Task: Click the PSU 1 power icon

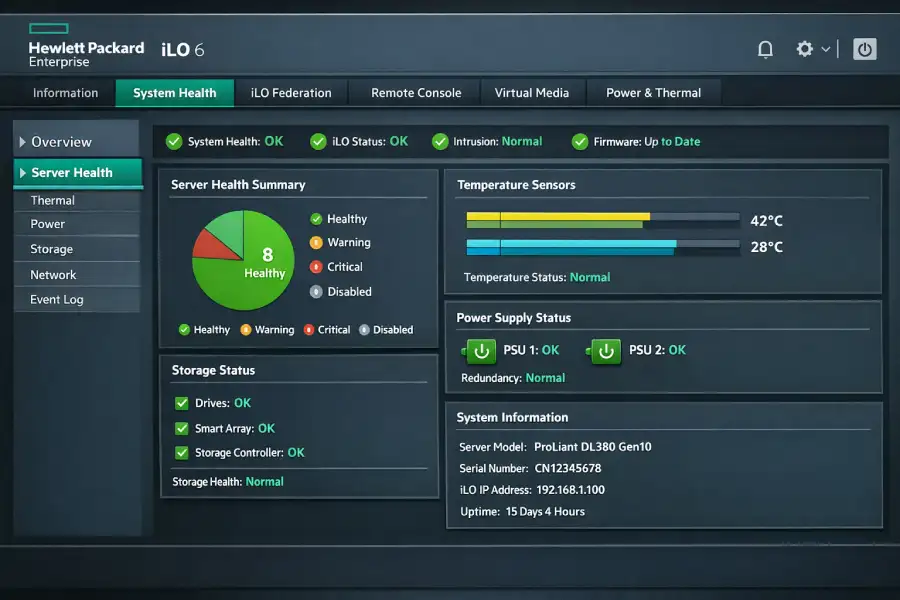Action: coord(481,351)
